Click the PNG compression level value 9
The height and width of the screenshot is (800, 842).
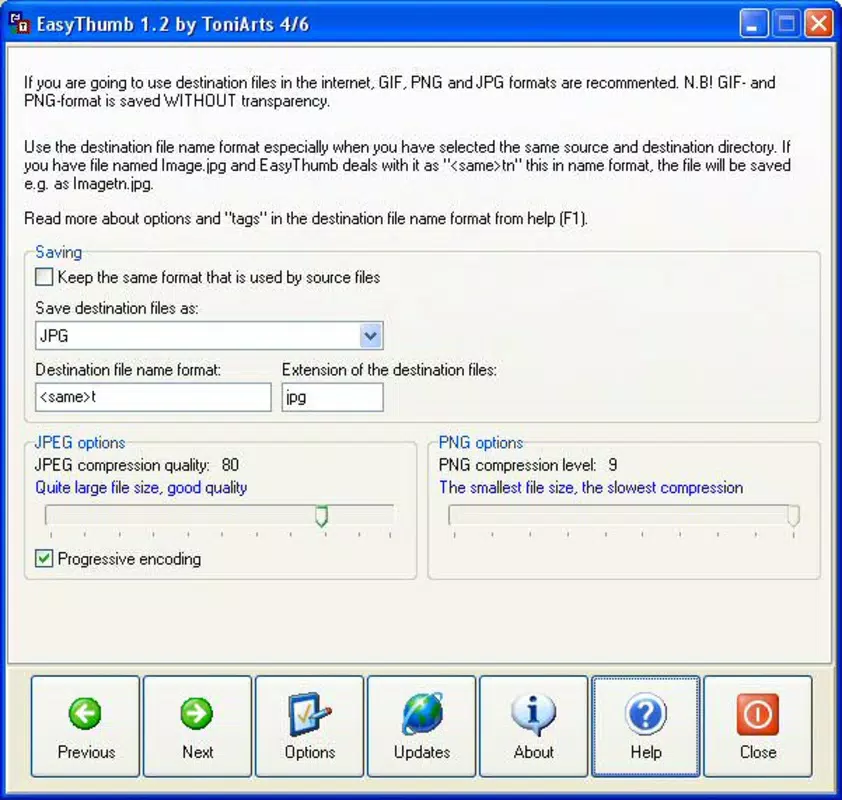pos(613,465)
